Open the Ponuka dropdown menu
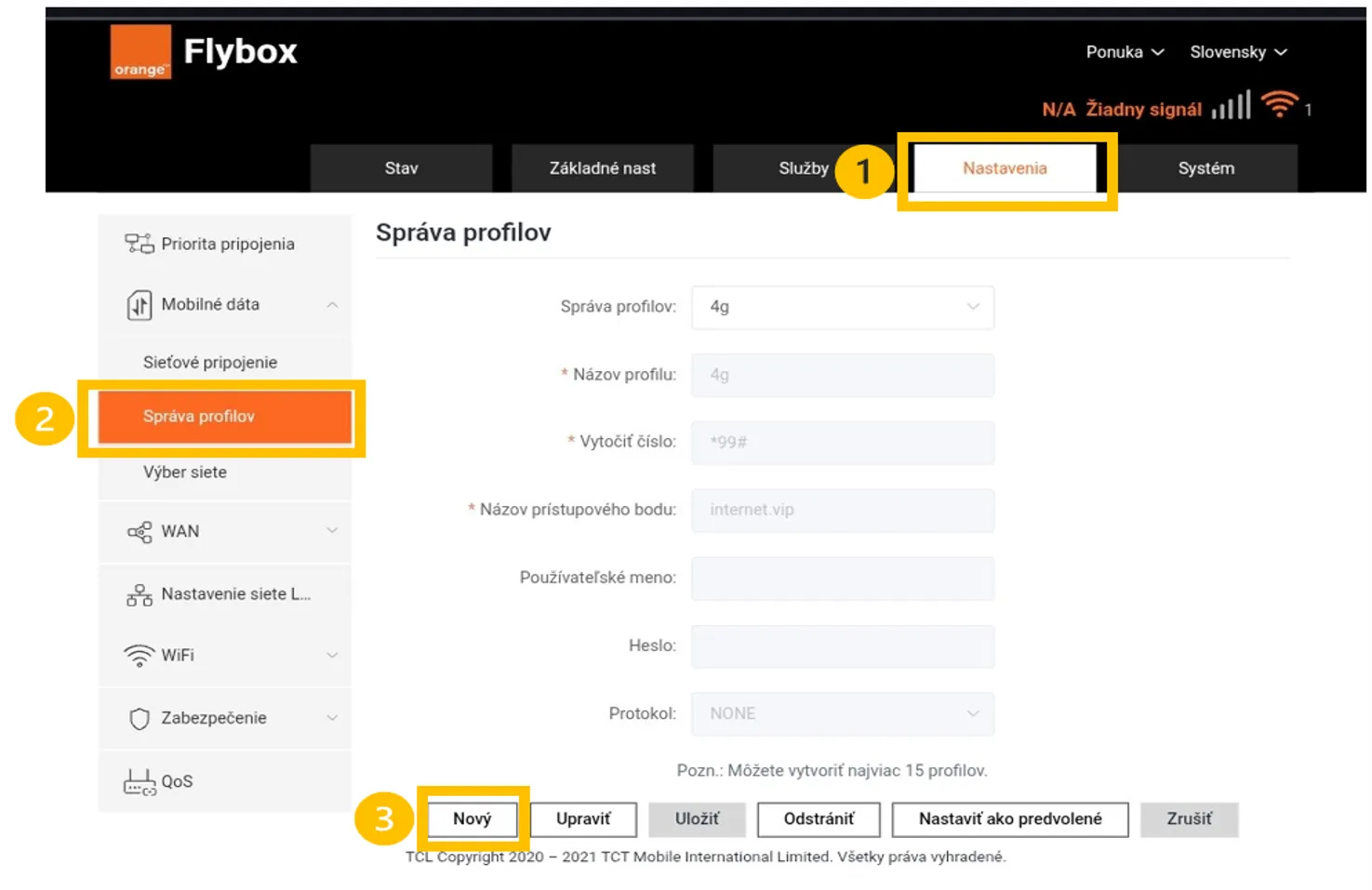This screenshot has height=890, width=1372. click(x=1125, y=52)
